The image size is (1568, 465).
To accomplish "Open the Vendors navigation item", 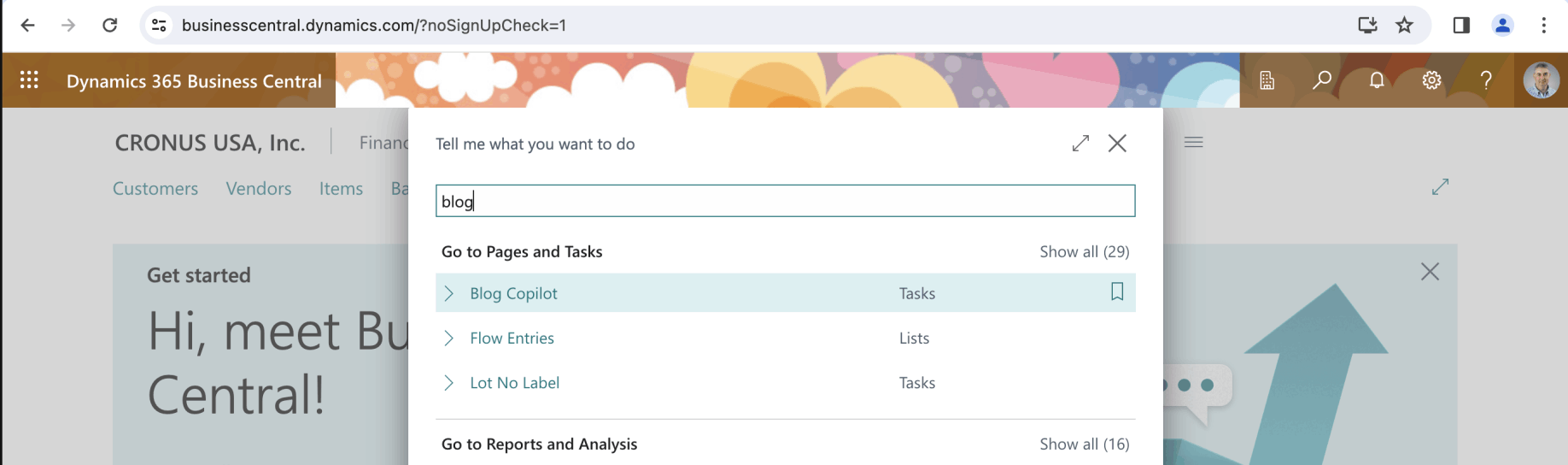I will tap(259, 189).
